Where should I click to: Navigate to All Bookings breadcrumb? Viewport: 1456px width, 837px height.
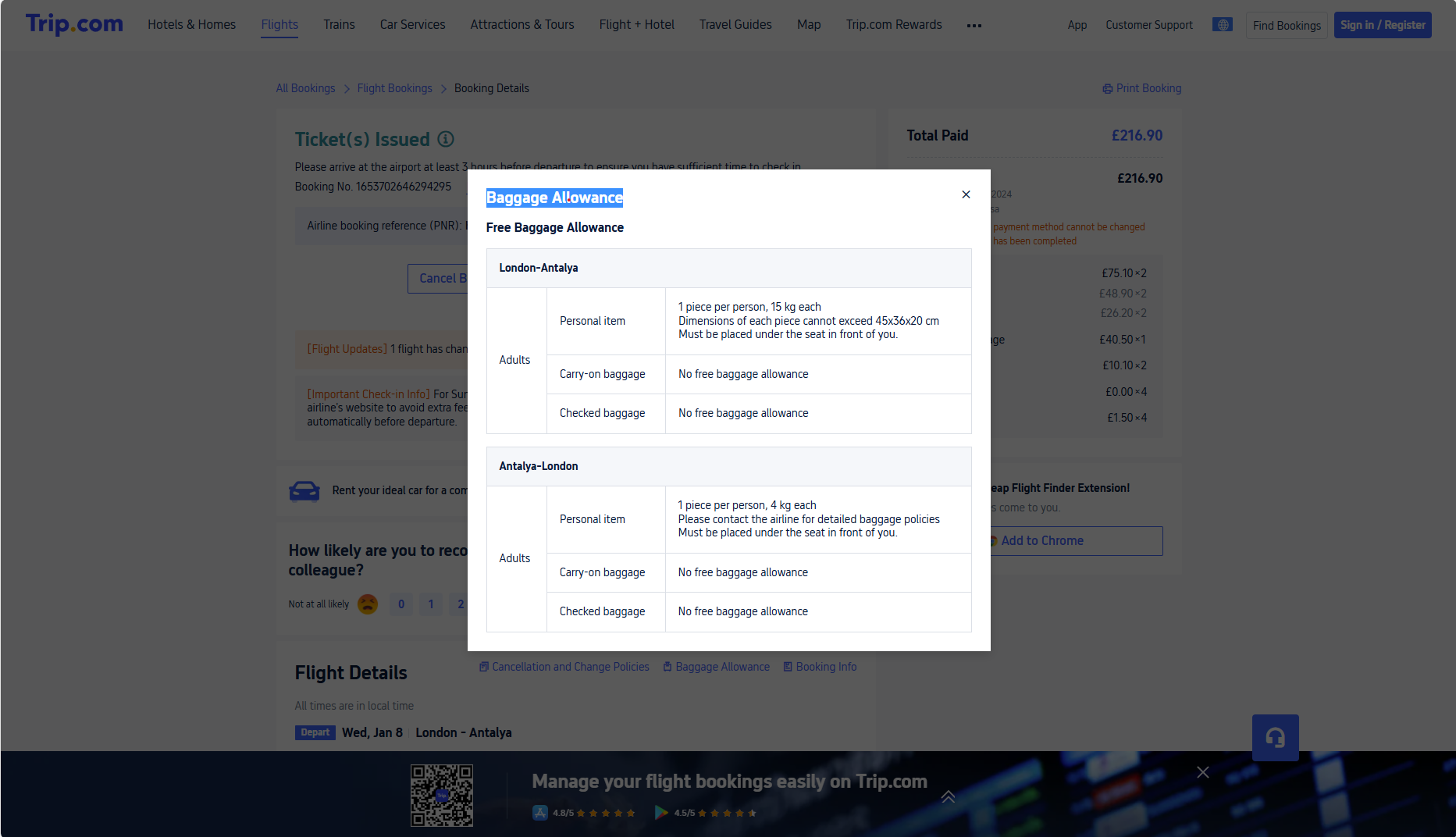click(x=305, y=88)
